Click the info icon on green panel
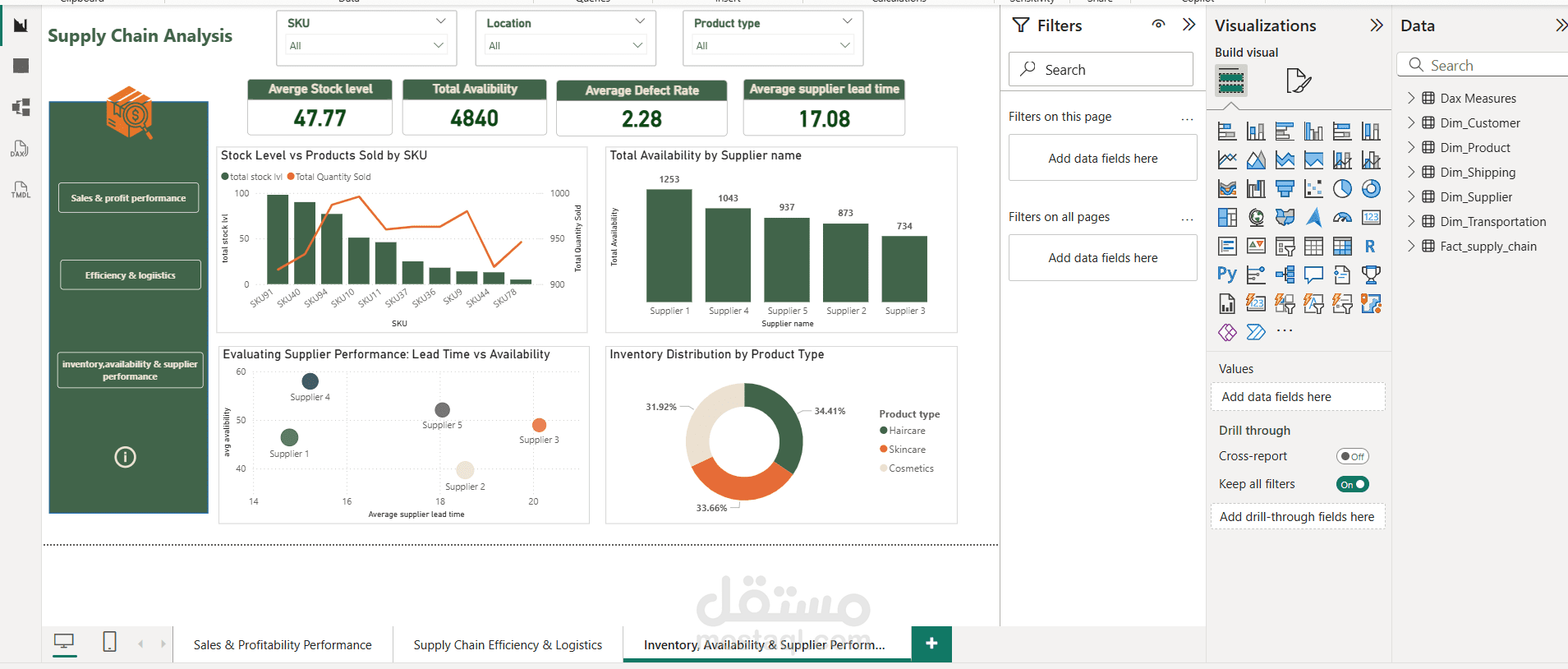1568x669 pixels. [125, 457]
